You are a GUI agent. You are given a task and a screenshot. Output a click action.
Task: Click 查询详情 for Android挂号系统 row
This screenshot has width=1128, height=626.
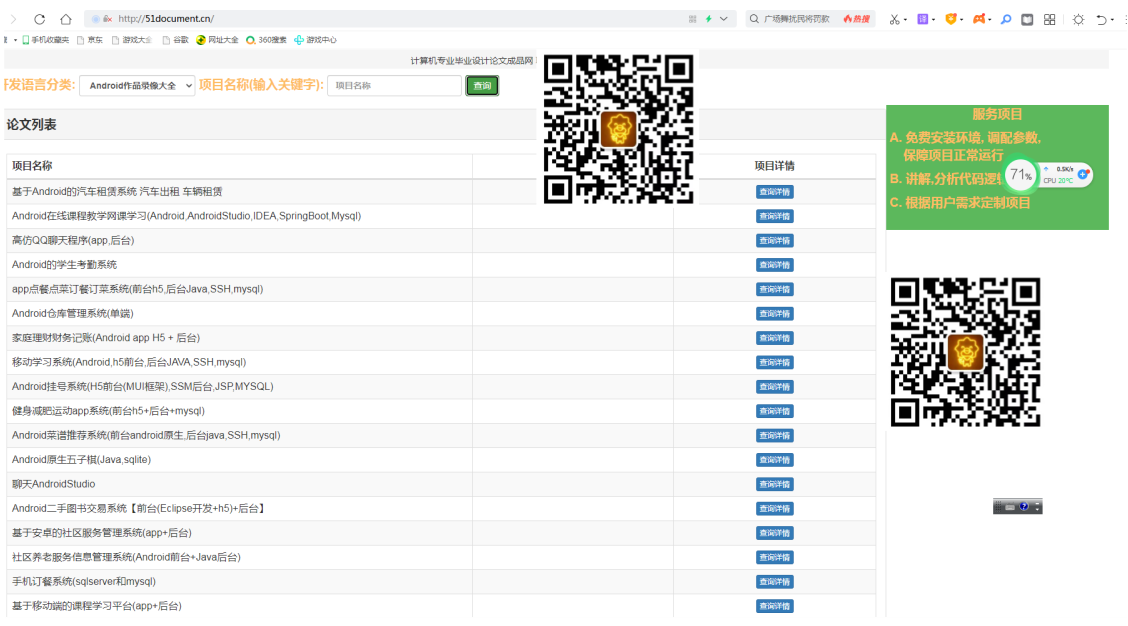coord(775,387)
